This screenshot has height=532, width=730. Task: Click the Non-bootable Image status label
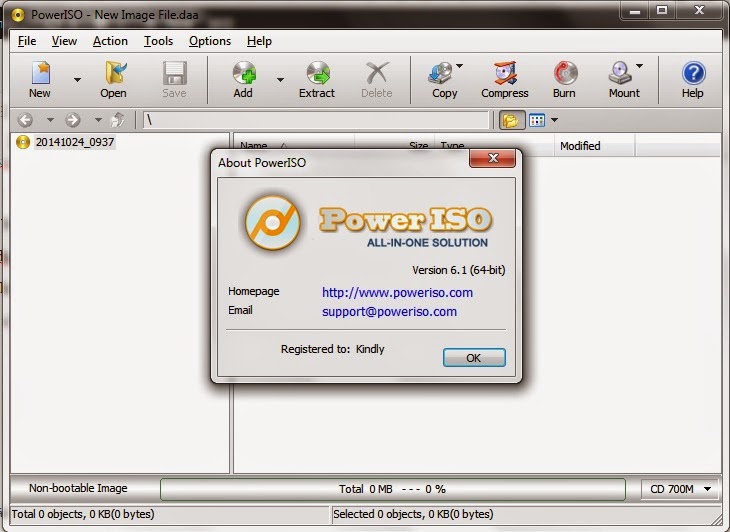[x=78, y=488]
